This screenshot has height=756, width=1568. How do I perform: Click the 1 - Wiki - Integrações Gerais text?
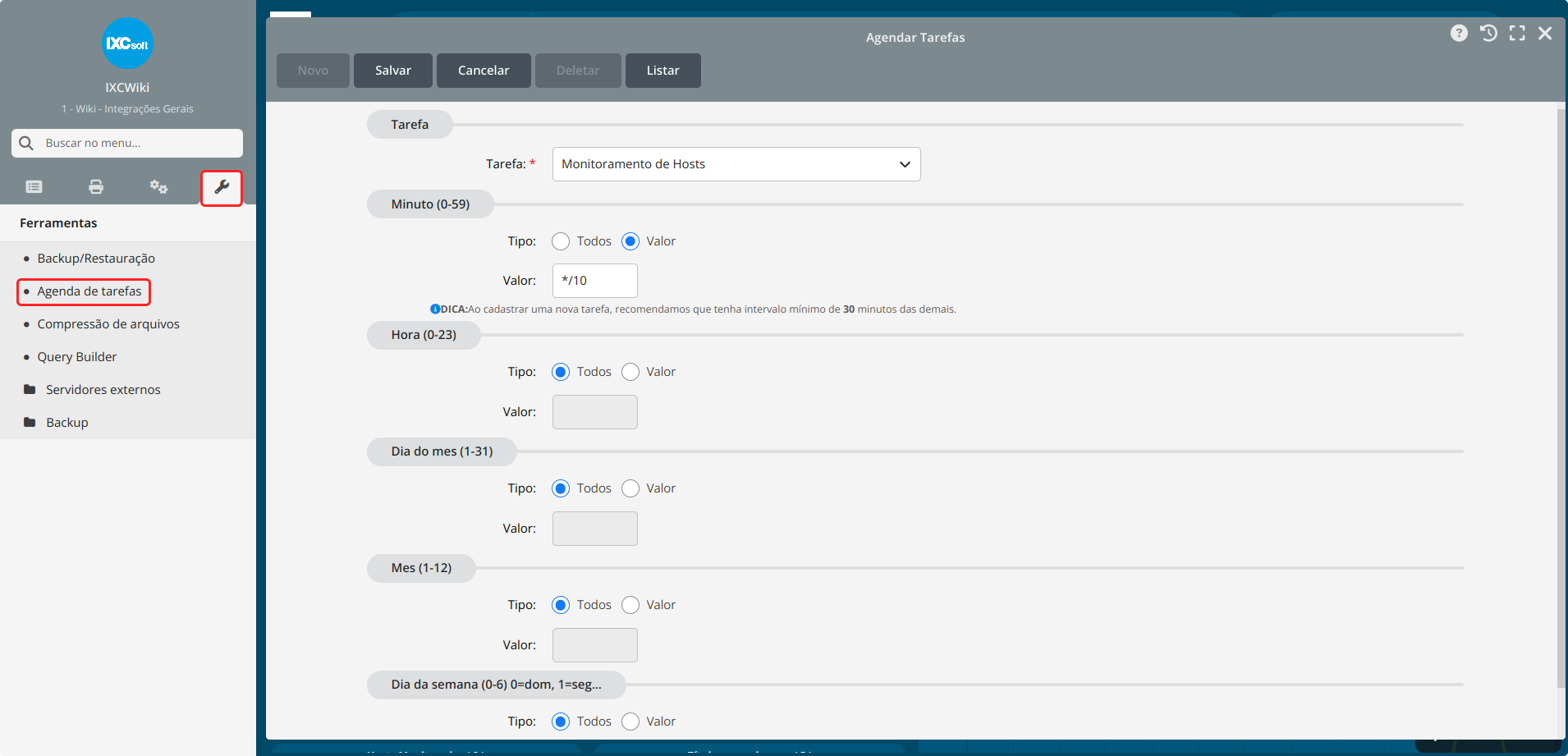click(127, 109)
